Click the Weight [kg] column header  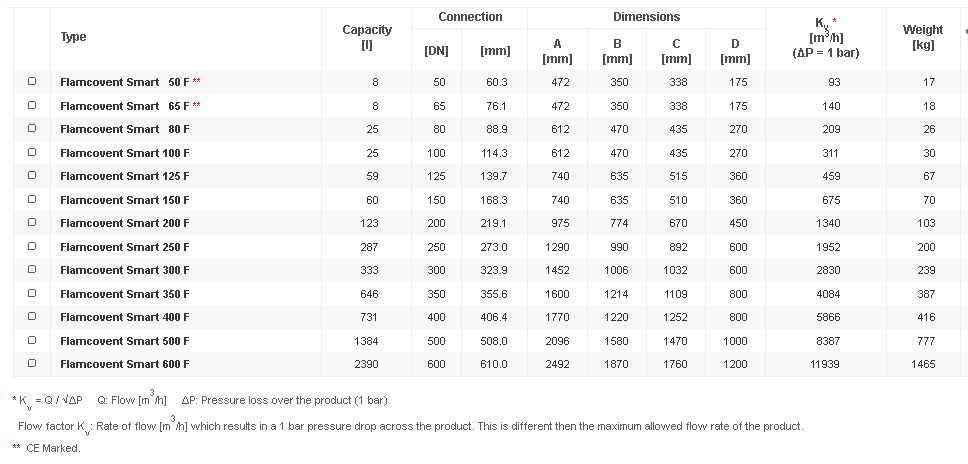922,37
